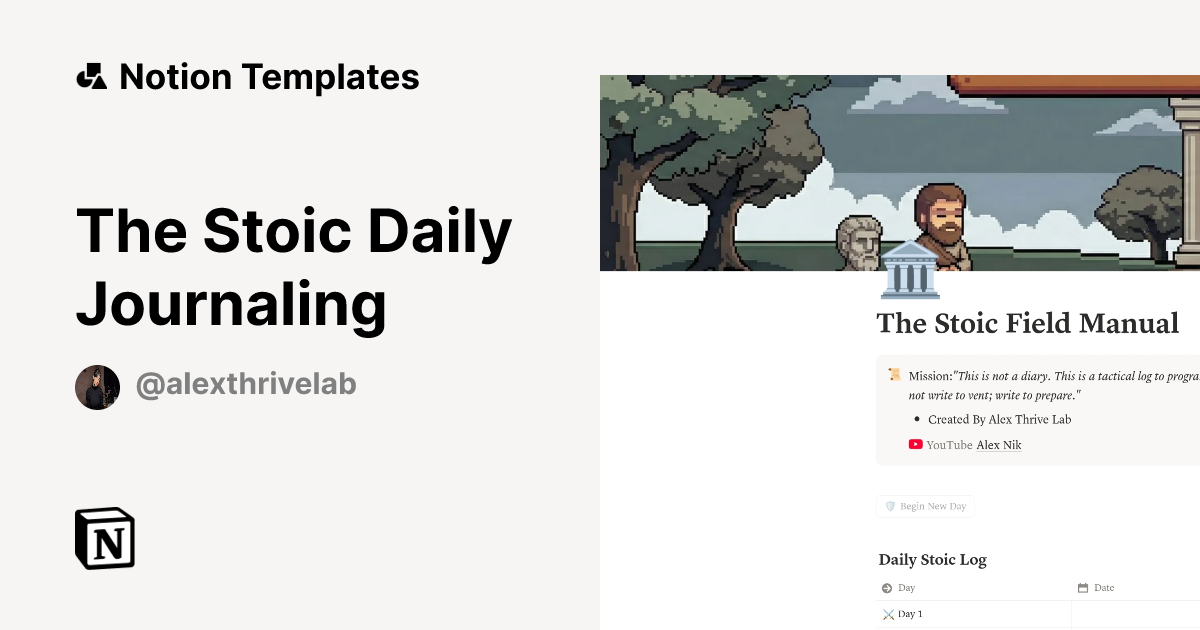This screenshot has height=630, width=1200.
Task: Click the pixel-art cover banner image
Action: pyautogui.click(x=900, y=172)
